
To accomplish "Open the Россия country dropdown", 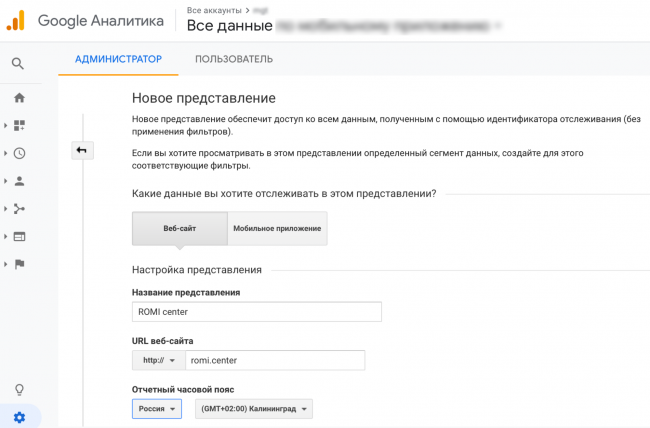I will click(157, 409).
